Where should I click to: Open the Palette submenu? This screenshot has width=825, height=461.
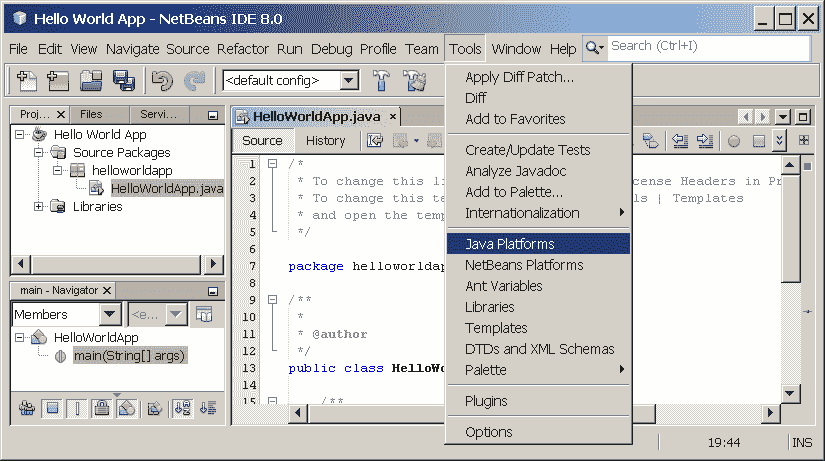(538, 369)
